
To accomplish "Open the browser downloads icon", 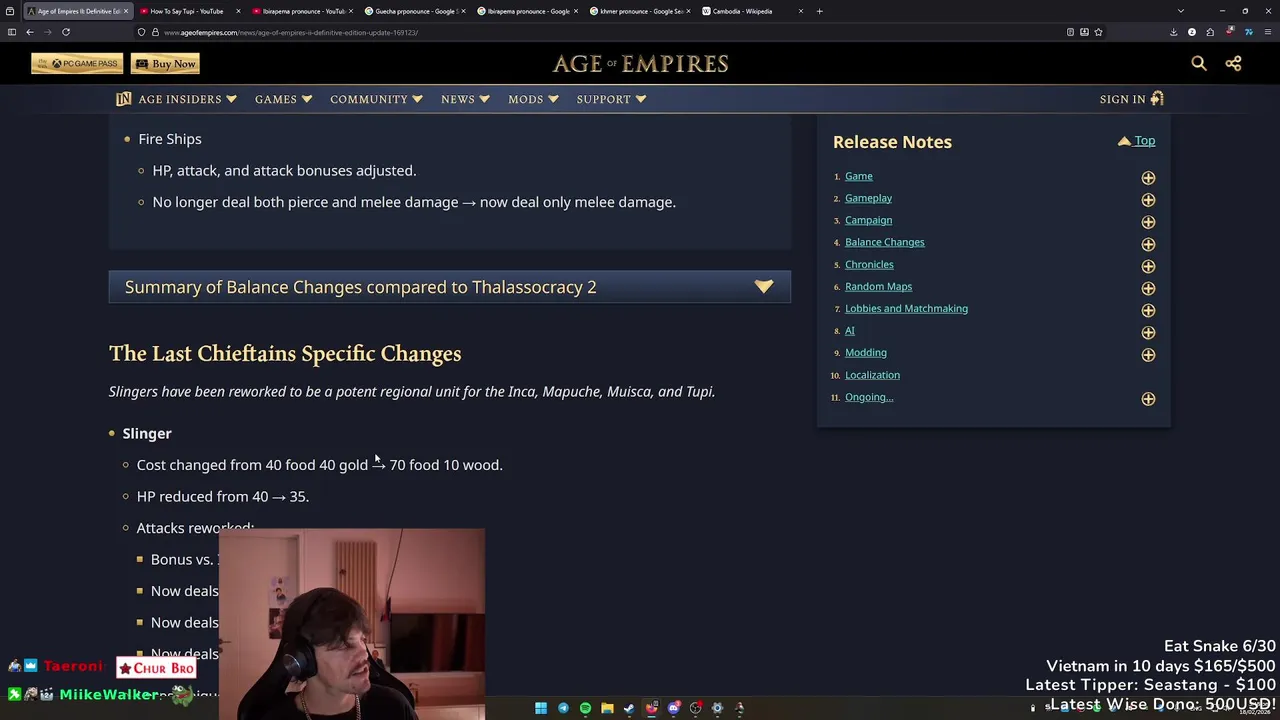I will 1173,32.
